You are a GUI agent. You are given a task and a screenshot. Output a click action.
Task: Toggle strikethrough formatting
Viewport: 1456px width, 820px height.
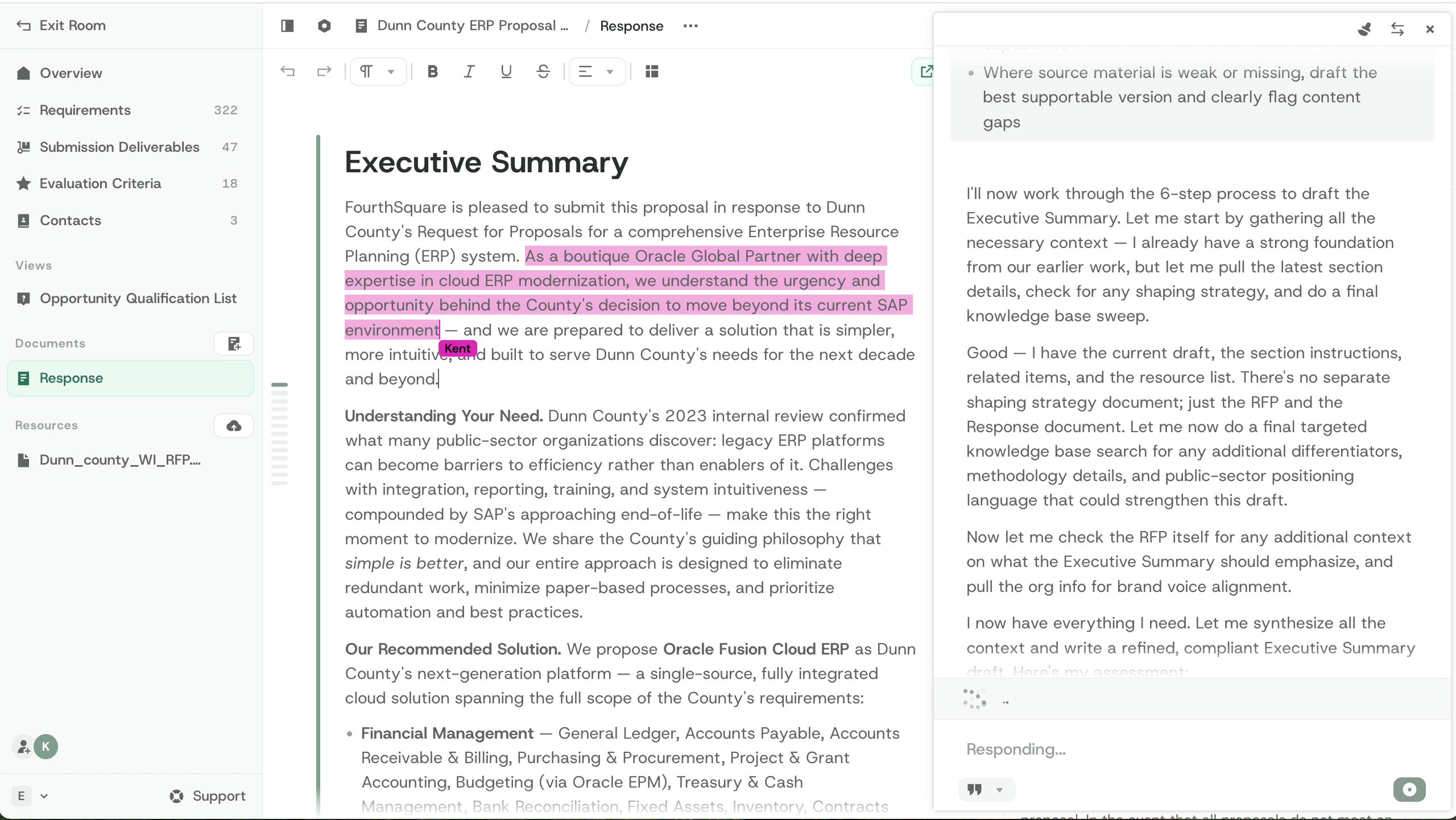pyautogui.click(x=543, y=72)
